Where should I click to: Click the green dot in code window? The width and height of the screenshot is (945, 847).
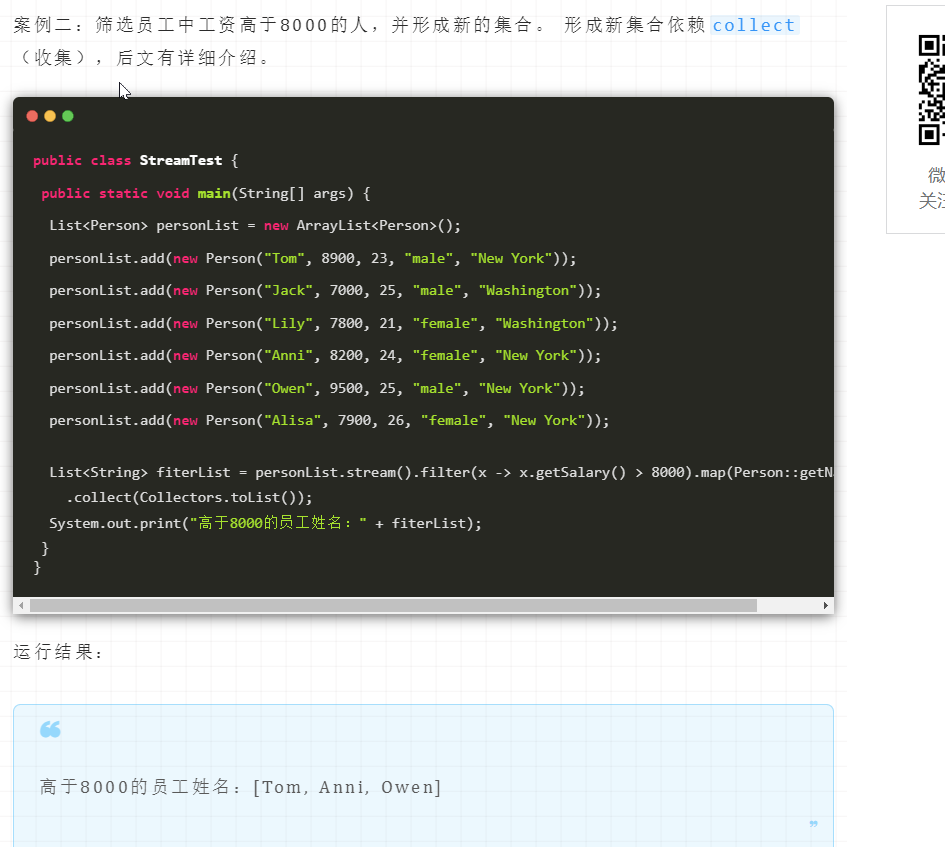point(68,116)
